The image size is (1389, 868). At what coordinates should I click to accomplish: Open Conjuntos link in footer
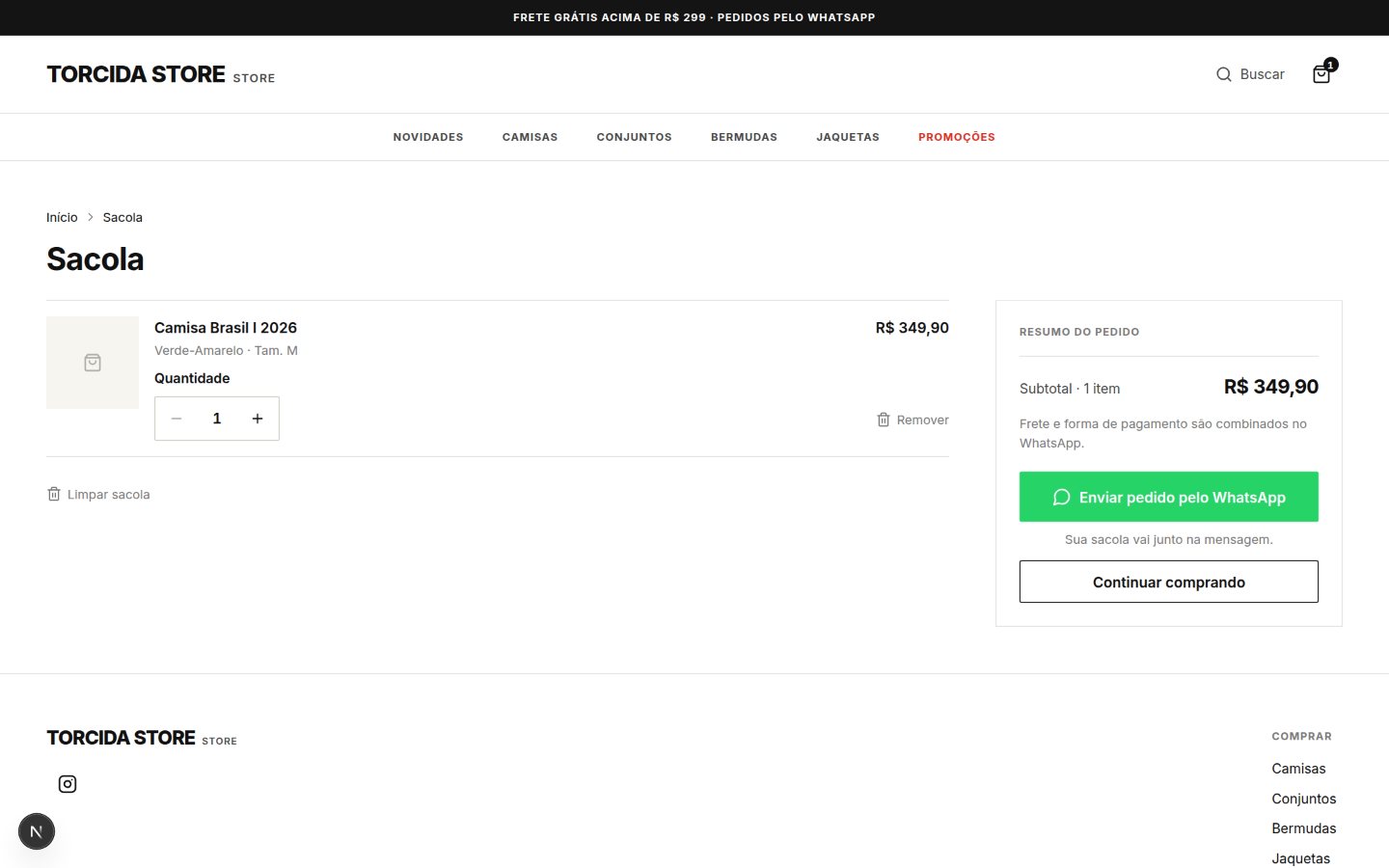click(1304, 799)
